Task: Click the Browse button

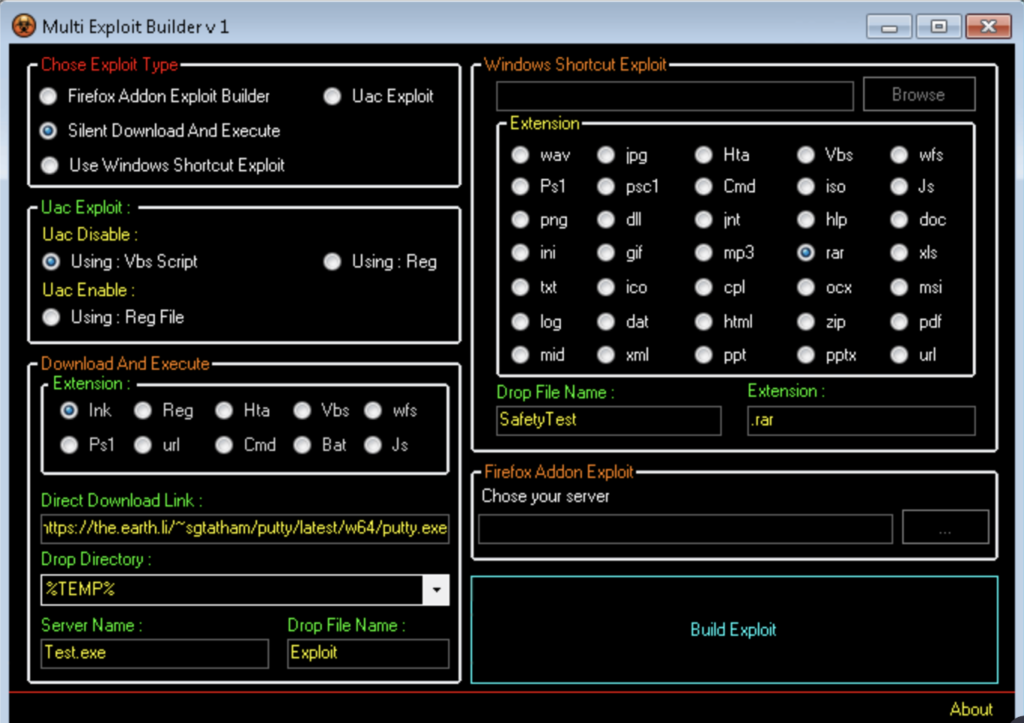Action: pyautogui.click(x=918, y=95)
